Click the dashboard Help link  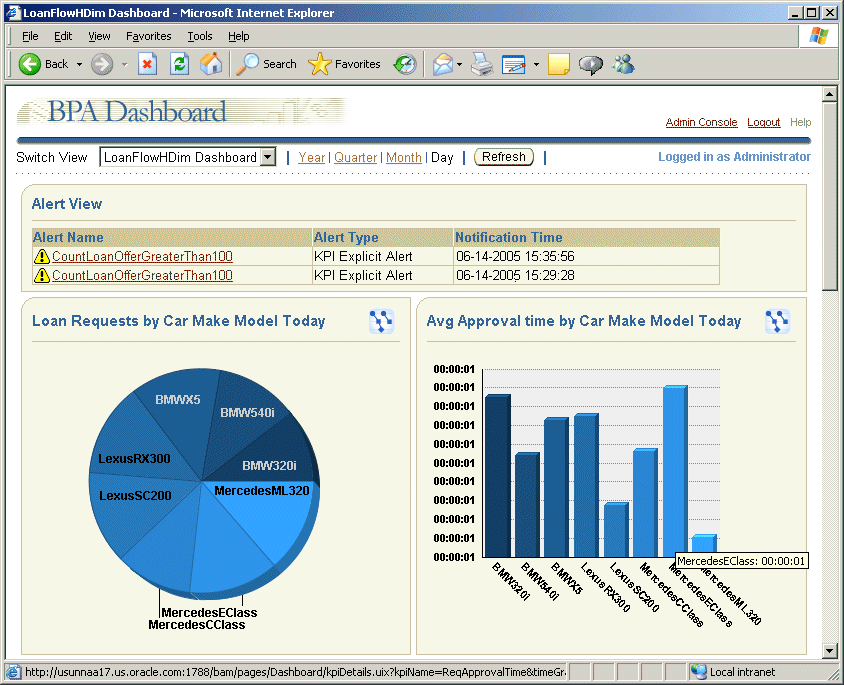[x=800, y=122]
